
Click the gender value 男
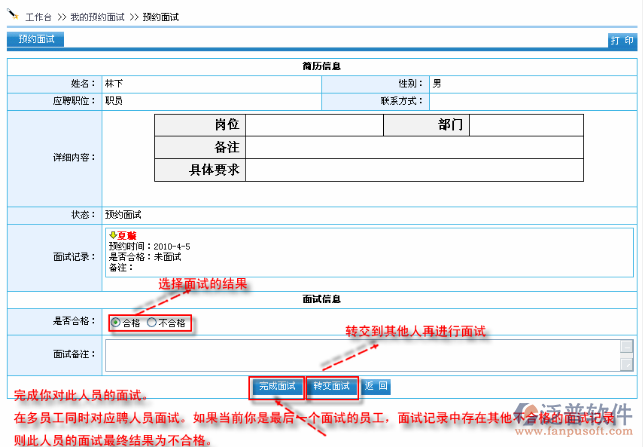point(437,84)
